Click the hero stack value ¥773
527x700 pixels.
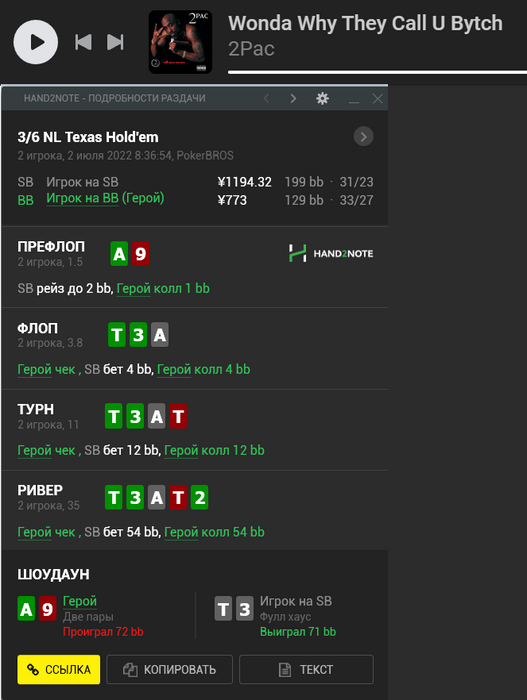[232, 200]
